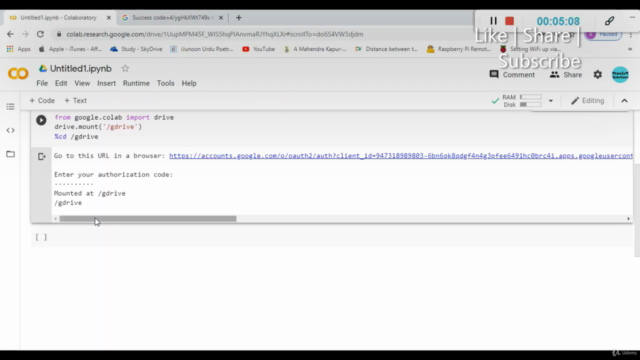Star the Untitled1.ipynb notebook
The image size is (640, 360).
click(125, 69)
